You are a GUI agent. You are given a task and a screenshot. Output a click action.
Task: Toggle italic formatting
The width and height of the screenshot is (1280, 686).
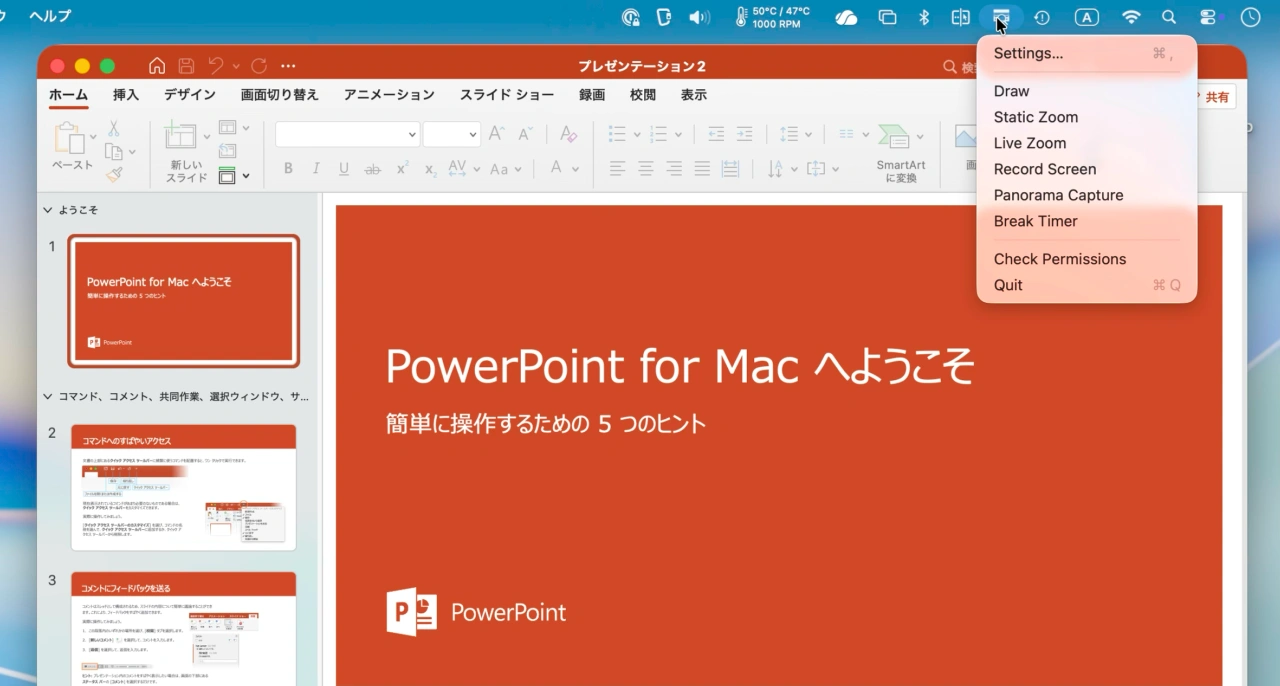pyautogui.click(x=316, y=169)
